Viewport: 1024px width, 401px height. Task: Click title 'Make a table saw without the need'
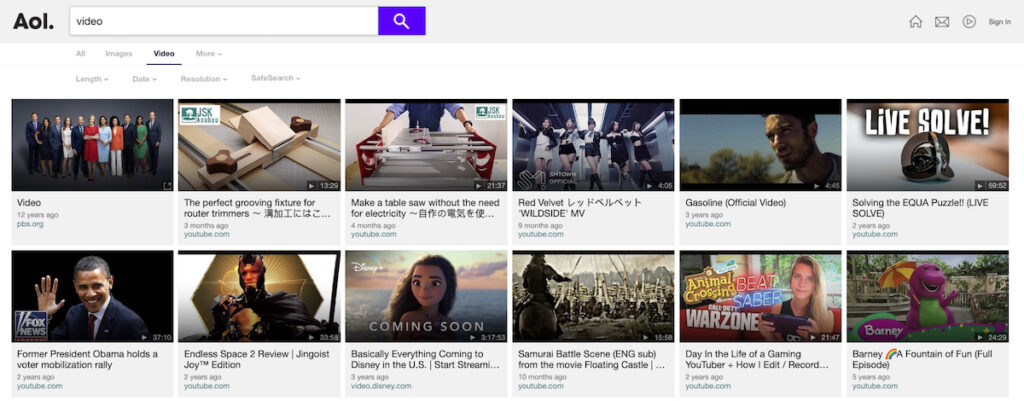425,208
